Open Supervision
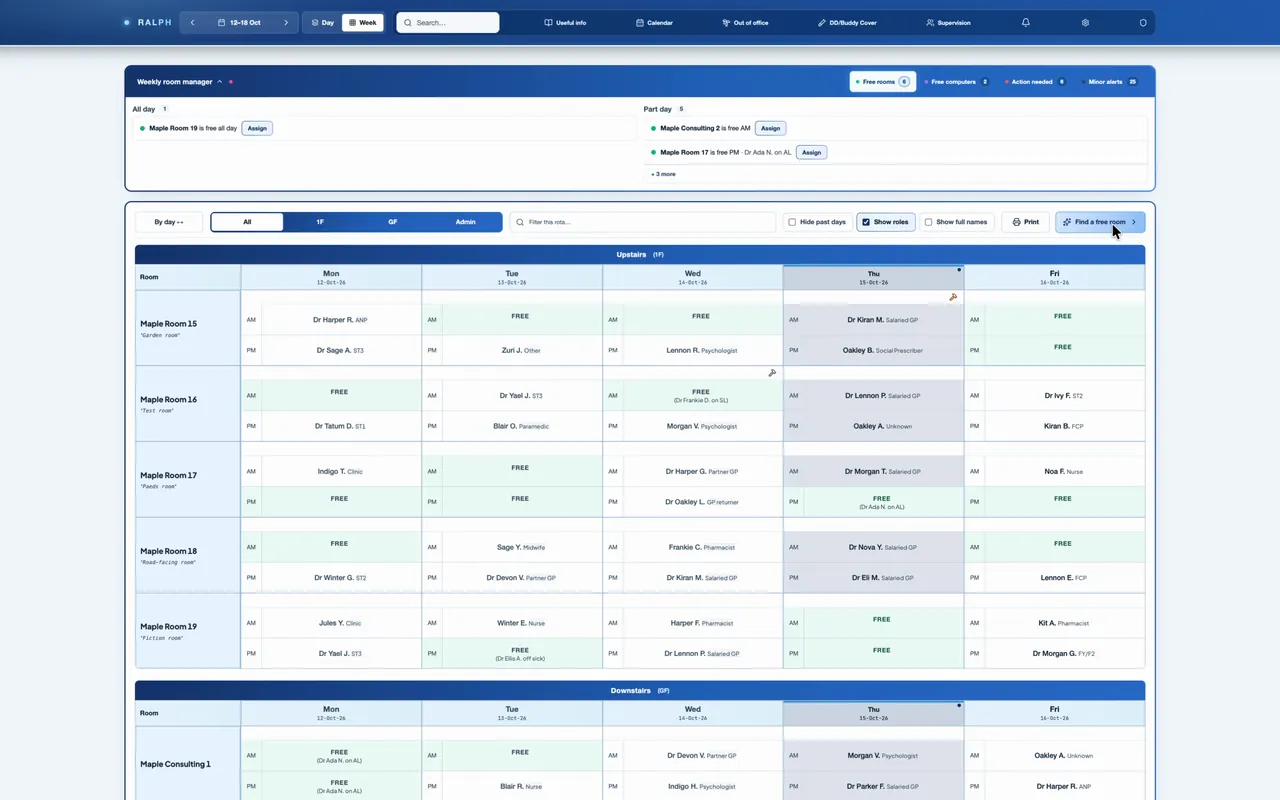The image size is (1280, 800). [948, 22]
